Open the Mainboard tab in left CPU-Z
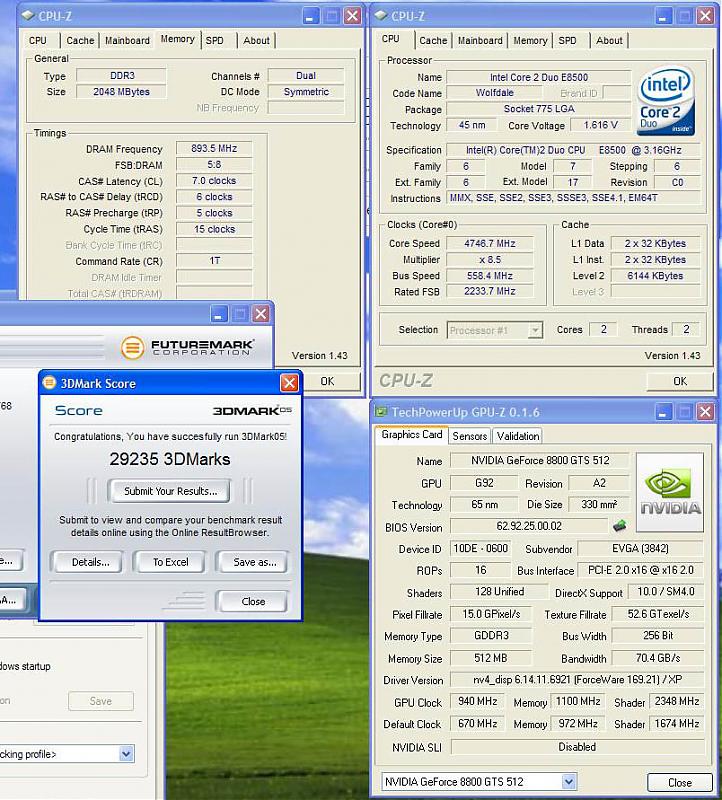The height and width of the screenshot is (800, 722). [x=127, y=40]
